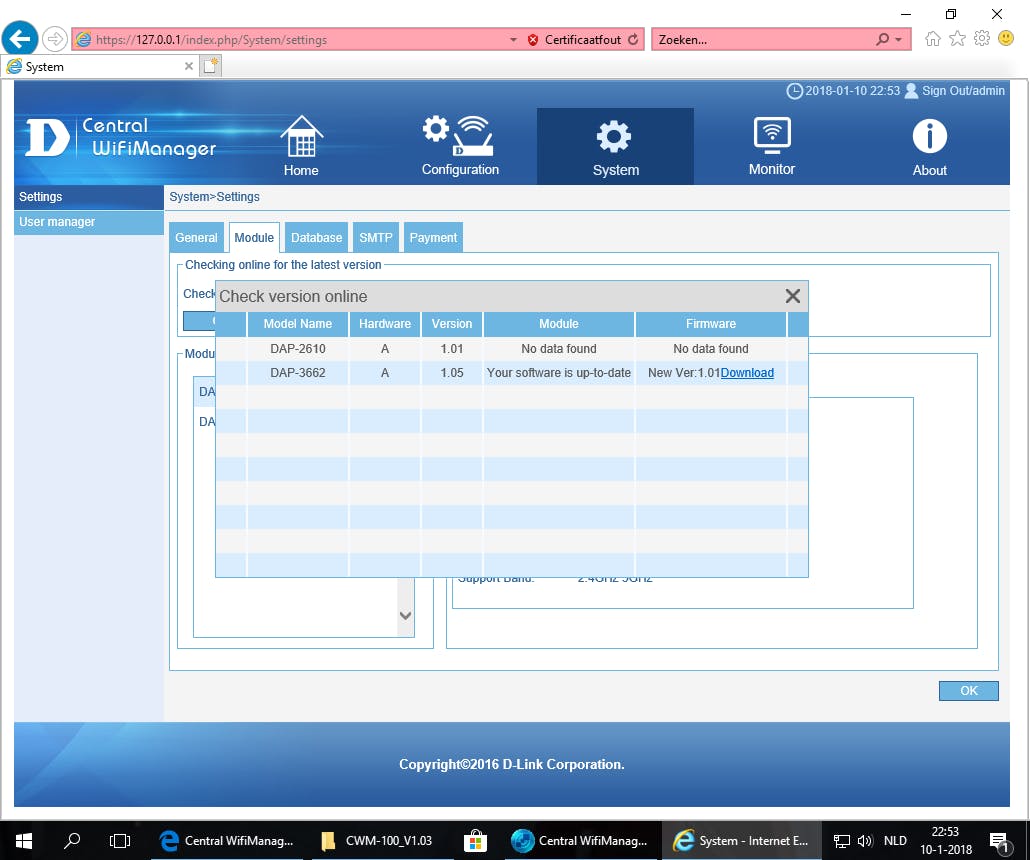Go back with the browser back arrow
This screenshot has width=1030, height=860.
coord(20,39)
